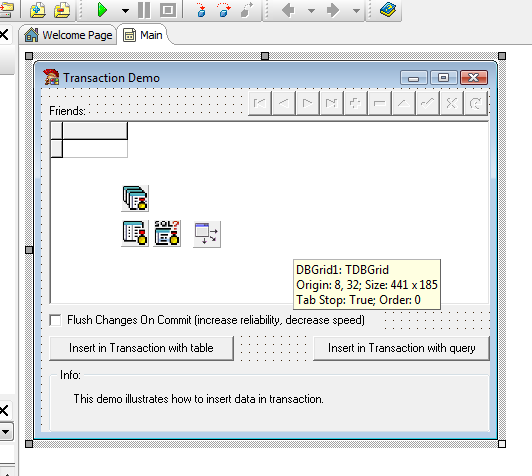Run the project with the green play button
Viewport: 532px width, 476px height.
[102, 10]
